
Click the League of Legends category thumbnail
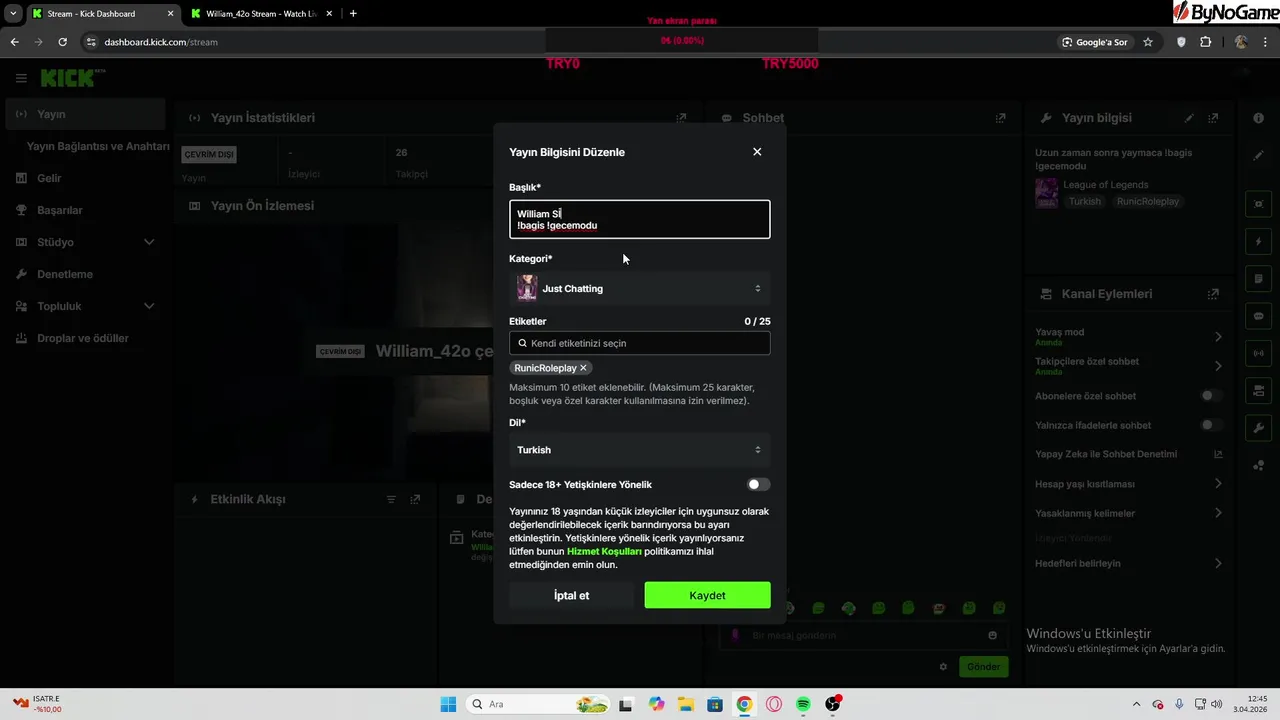(x=1046, y=193)
